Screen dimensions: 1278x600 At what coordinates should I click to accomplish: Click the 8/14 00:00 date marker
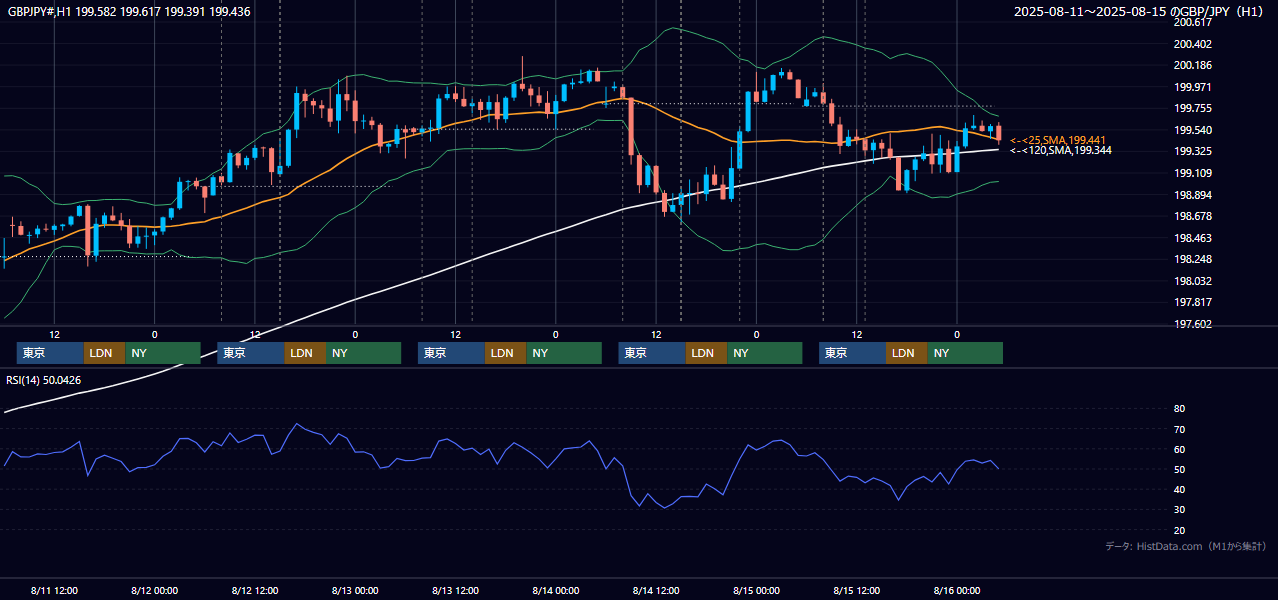[x=555, y=590]
